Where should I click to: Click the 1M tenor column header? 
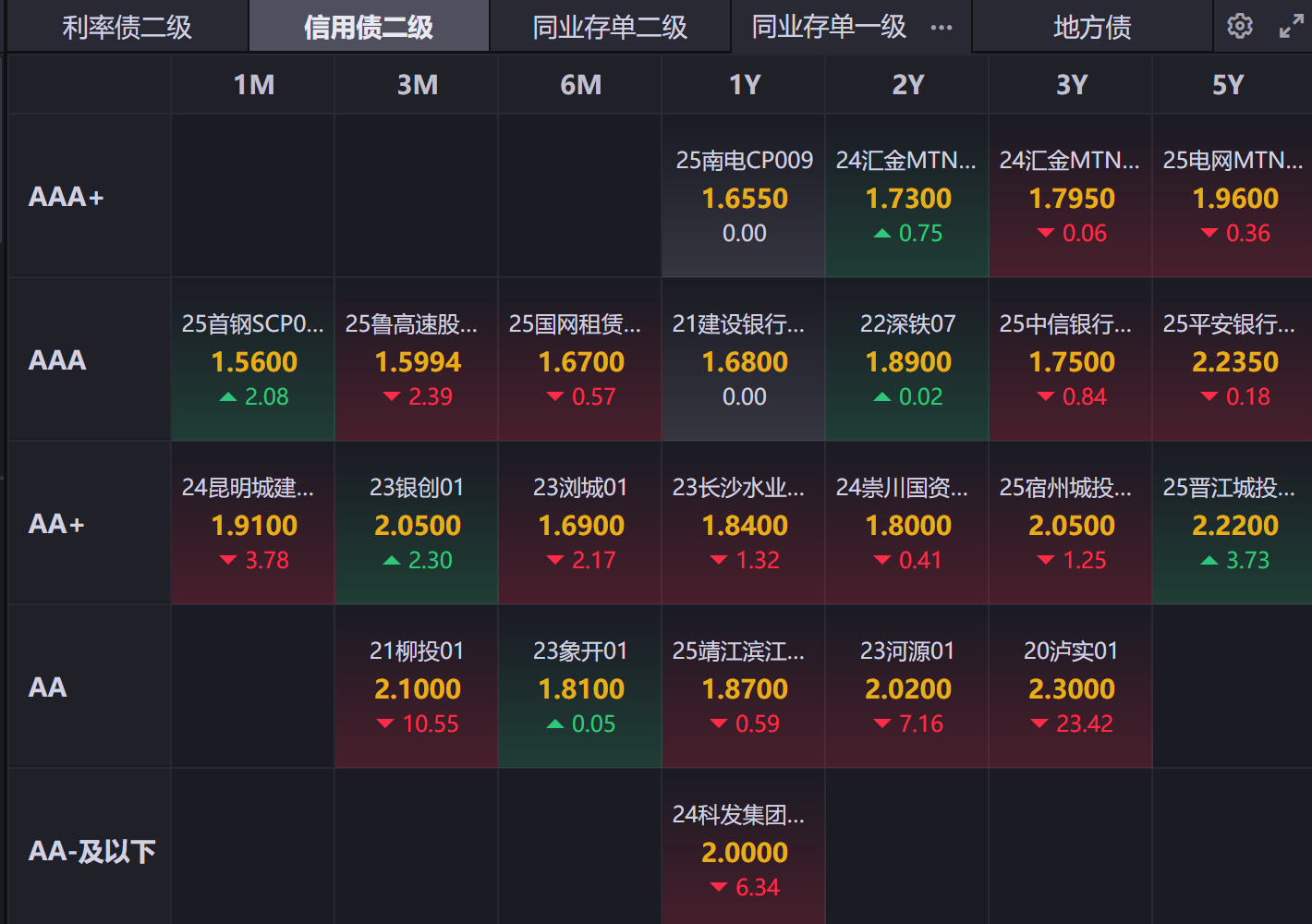253,85
